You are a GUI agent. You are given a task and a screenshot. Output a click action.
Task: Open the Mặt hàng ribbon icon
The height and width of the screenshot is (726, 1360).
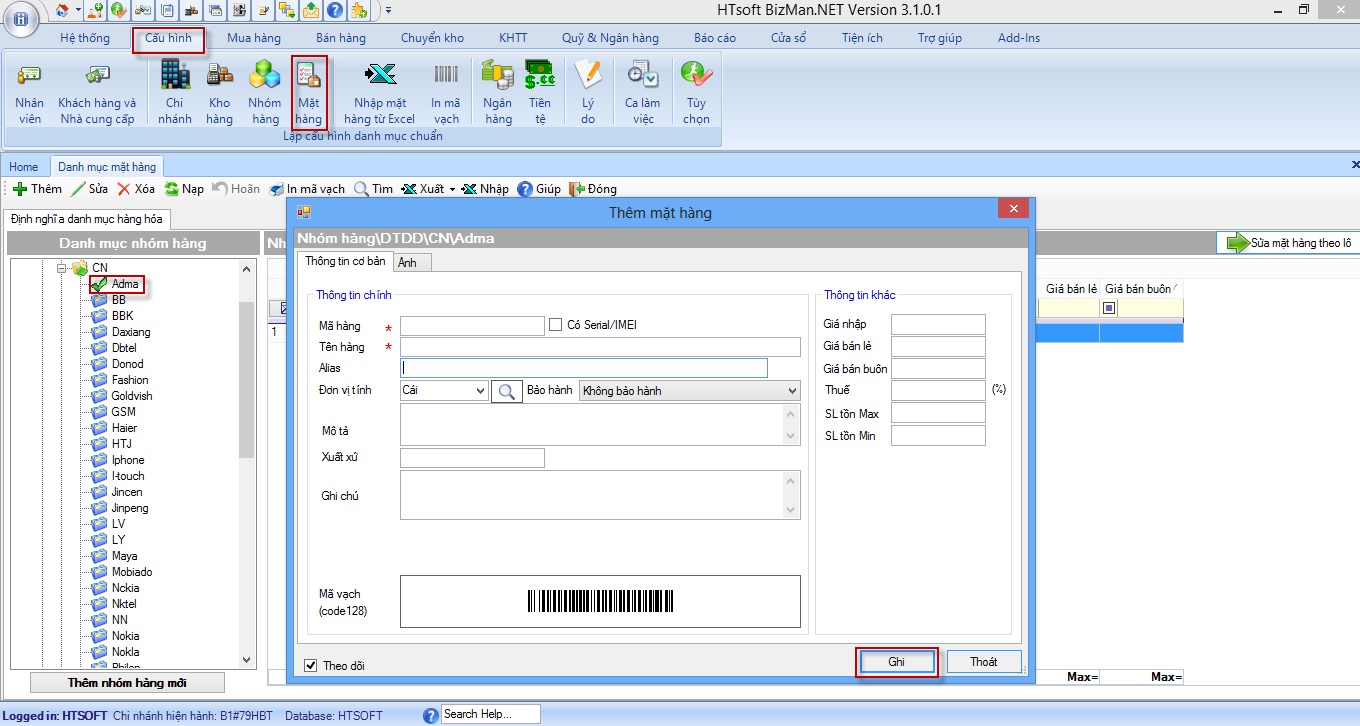point(309,92)
